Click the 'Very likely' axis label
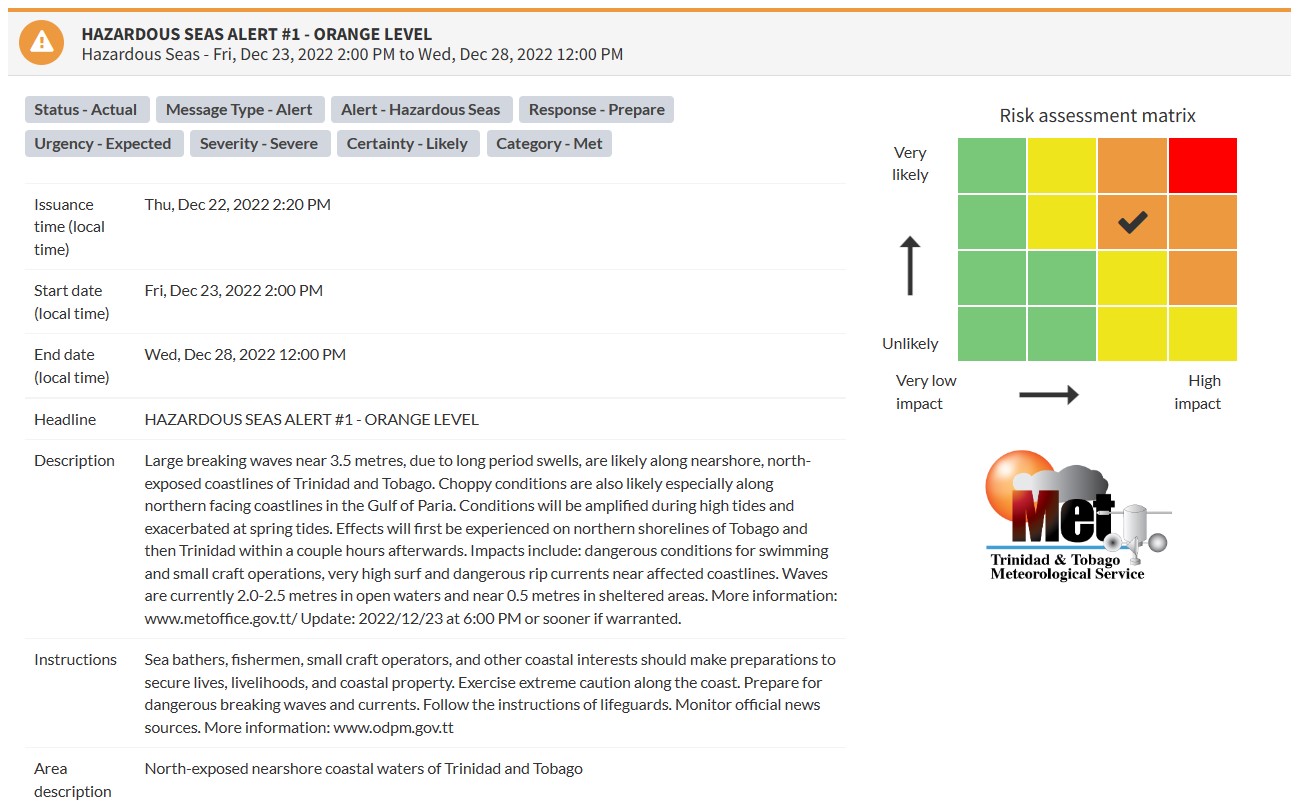This screenshot has width=1297, height=805. [910, 163]
